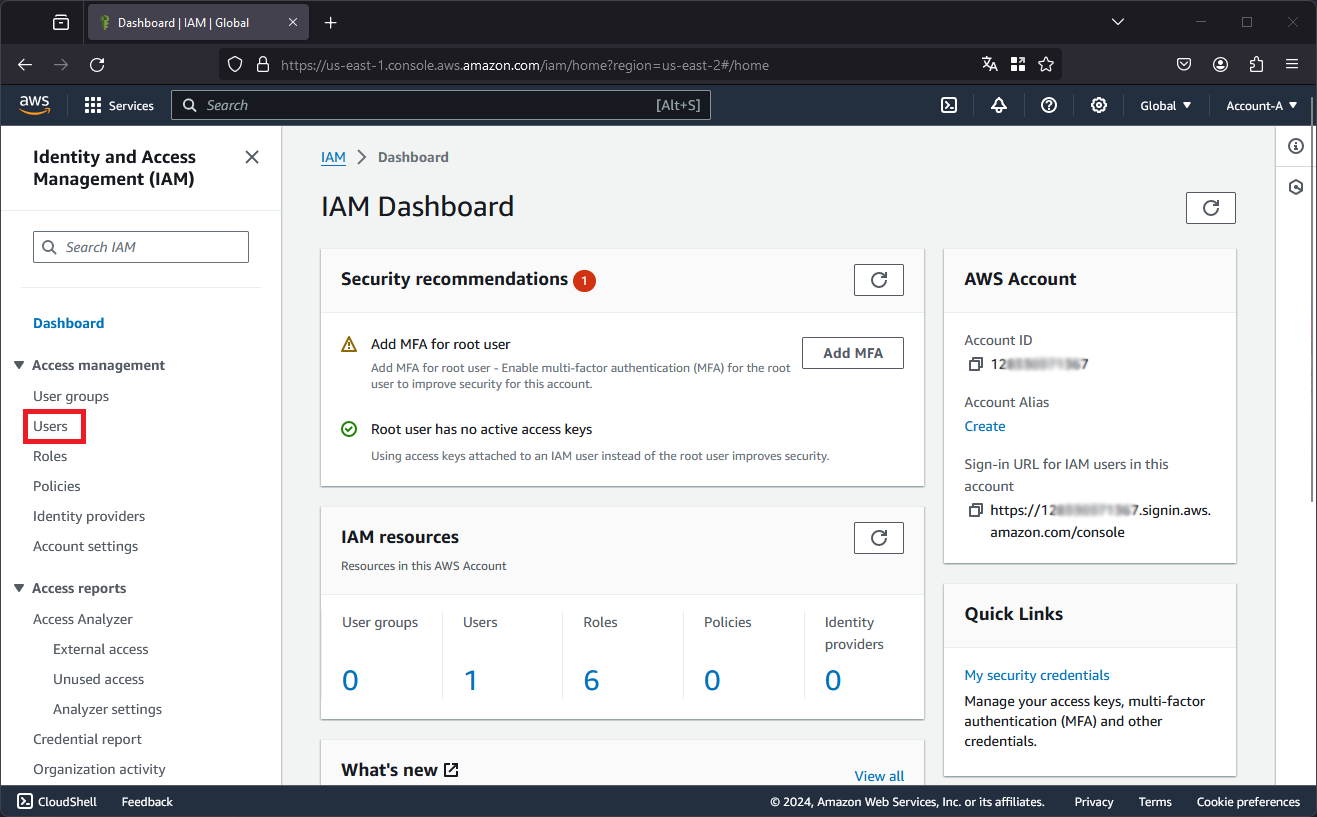Open the Firefox application menu
The image size is (1317, 817).
(1292, 64)
